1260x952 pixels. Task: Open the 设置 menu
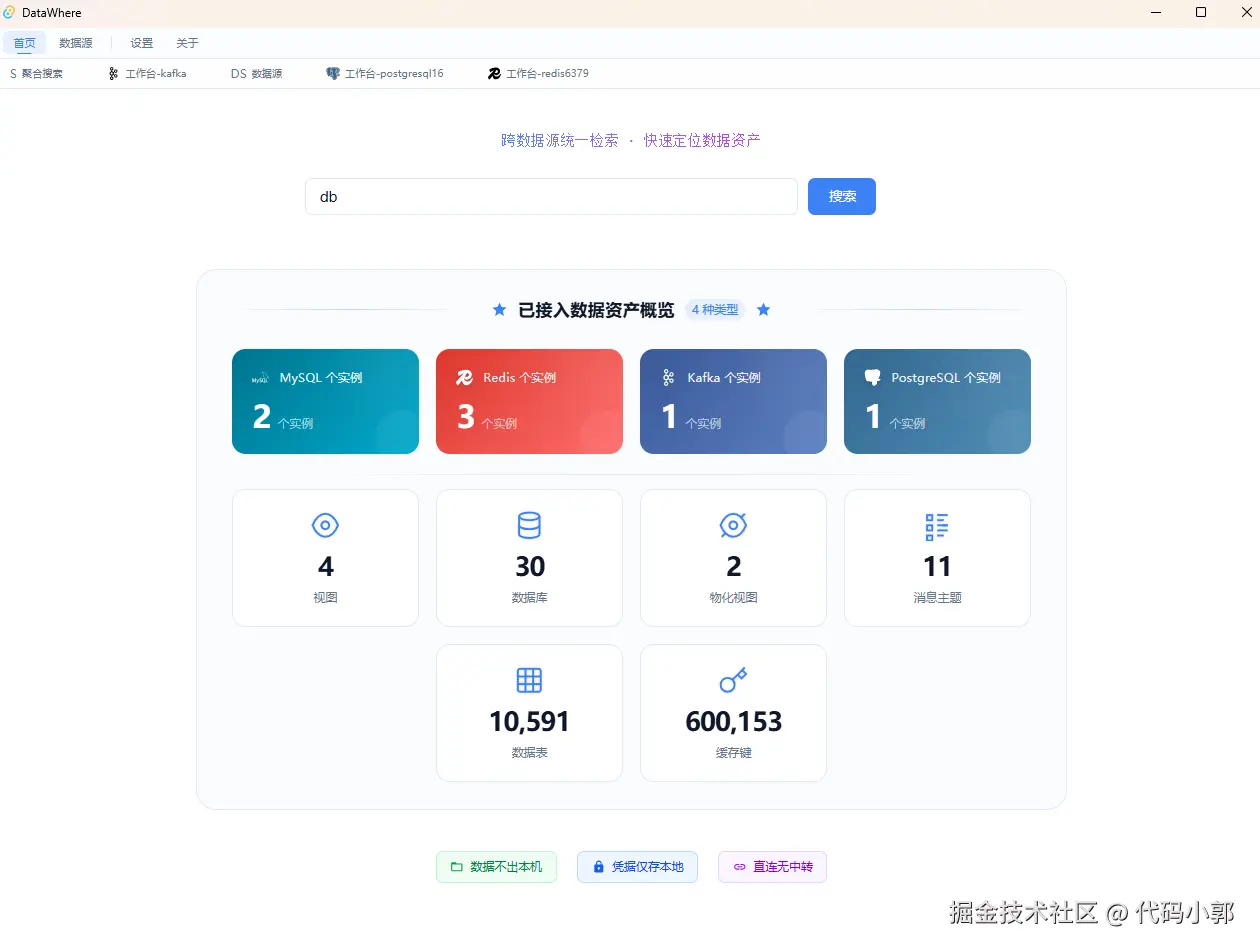click(x=142, y=43)
